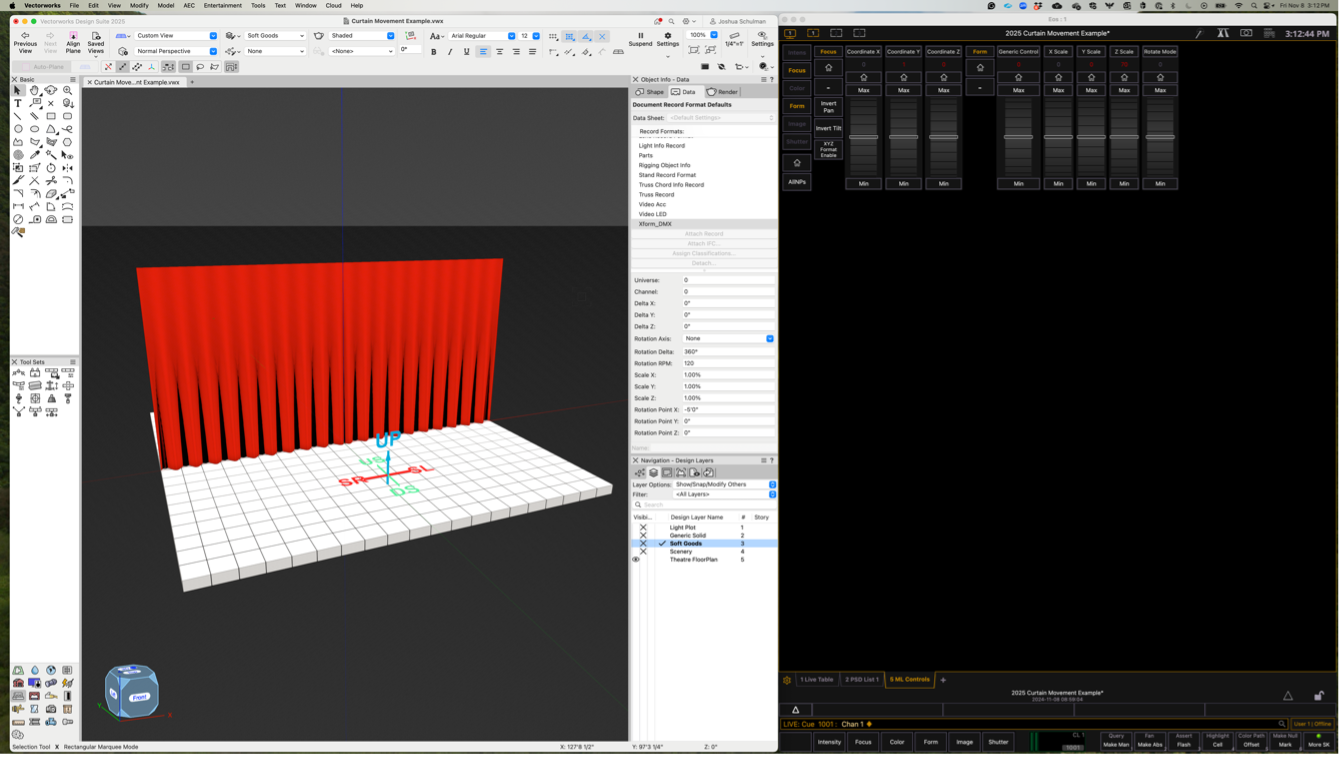1341x757 pixels.
Task: Select the Zoom magnifier tool
Action: coord(67,90)
